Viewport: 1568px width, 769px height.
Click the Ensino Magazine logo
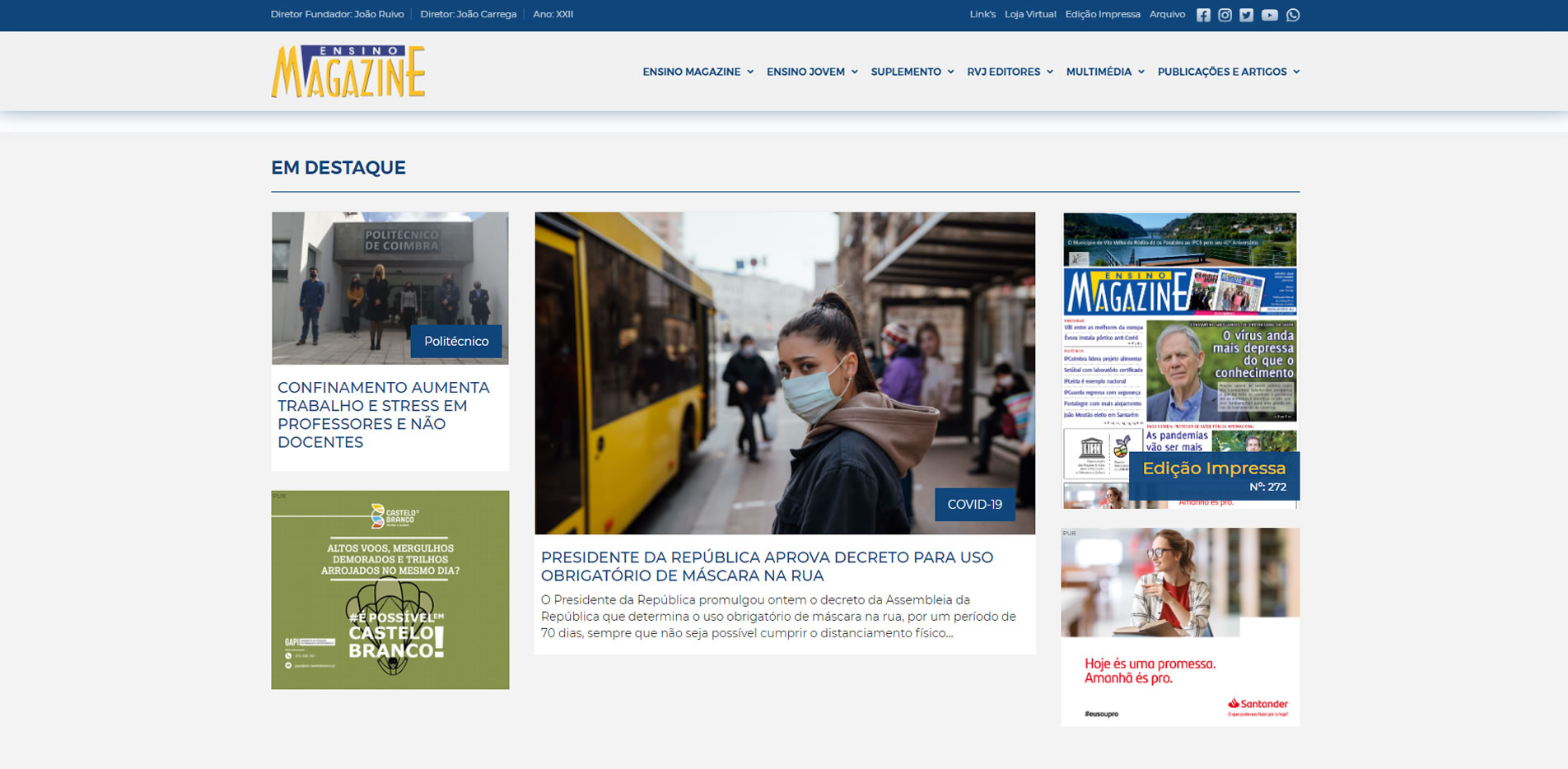click(x=348, y=72)
